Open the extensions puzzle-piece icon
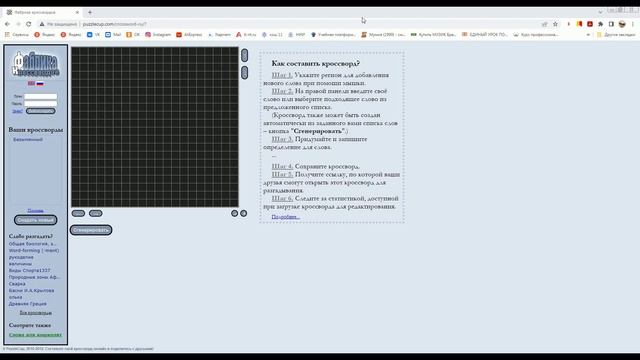Screen dimensions: 640x360 coord(600,24)
